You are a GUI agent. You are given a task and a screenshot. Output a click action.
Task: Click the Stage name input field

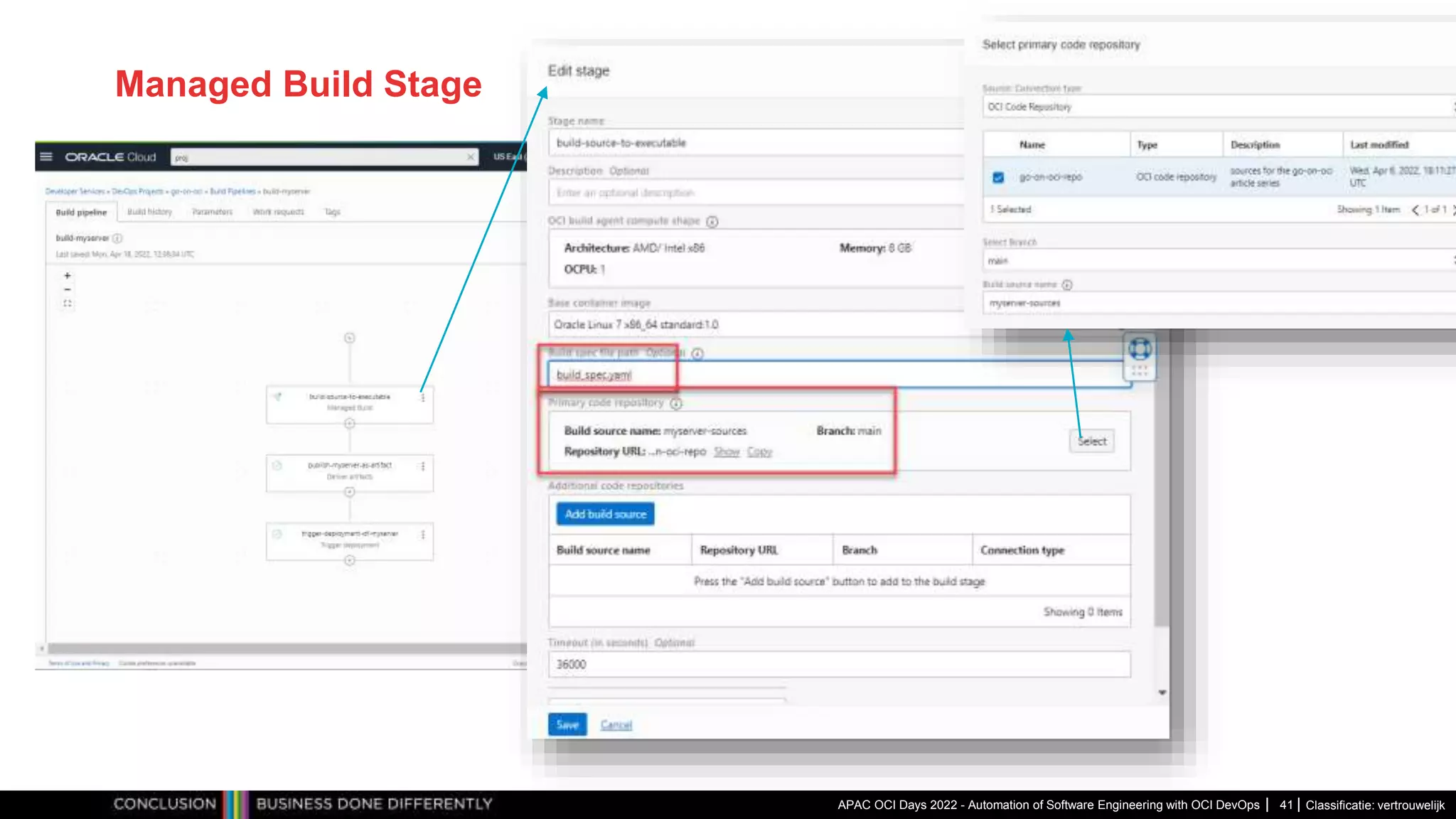[756, 143]
